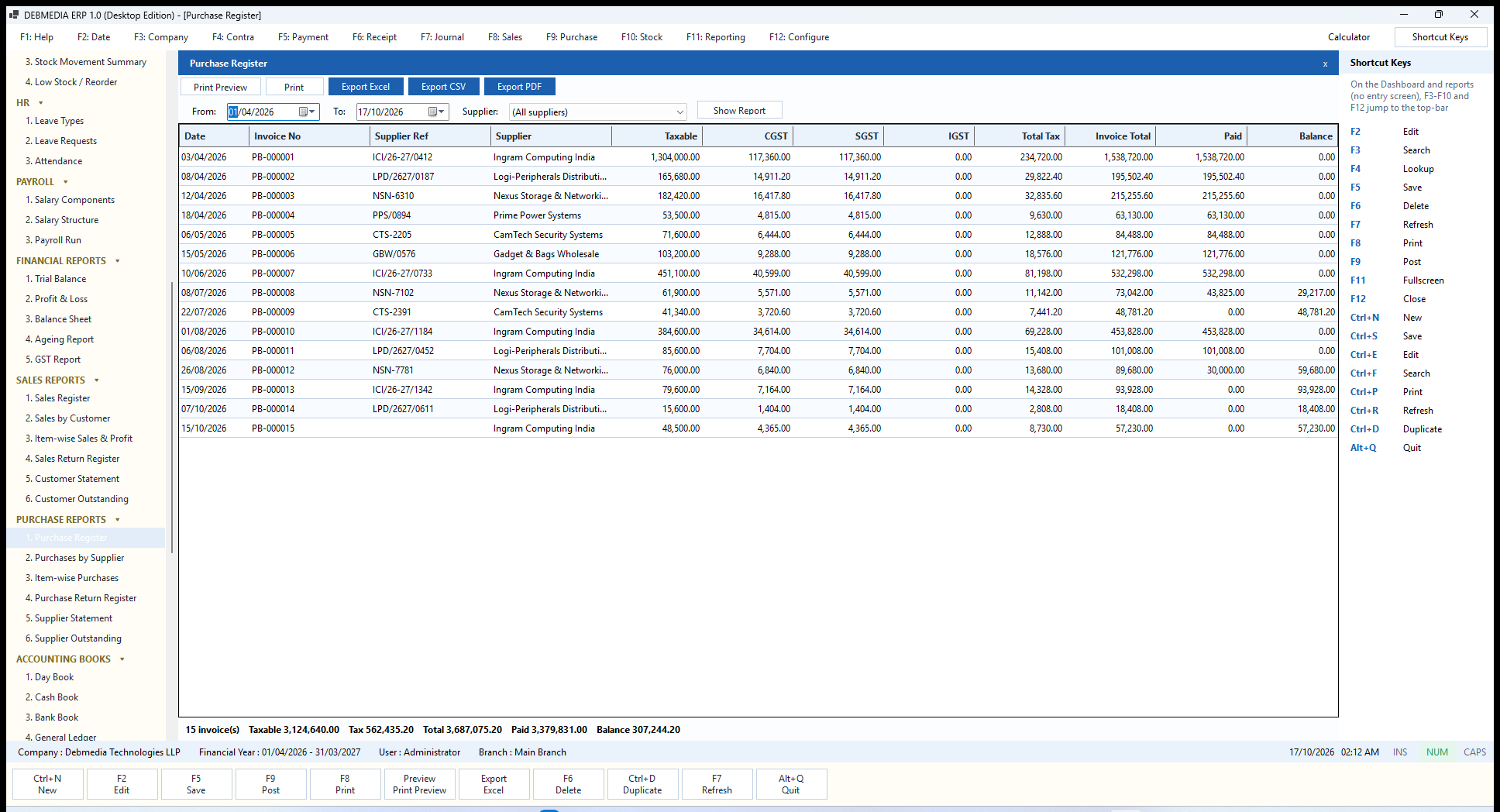The height and width of the screenshot is (812, 1500).
Task: Click the F6 Delete bottom button
Action: [x=568, y=784]
